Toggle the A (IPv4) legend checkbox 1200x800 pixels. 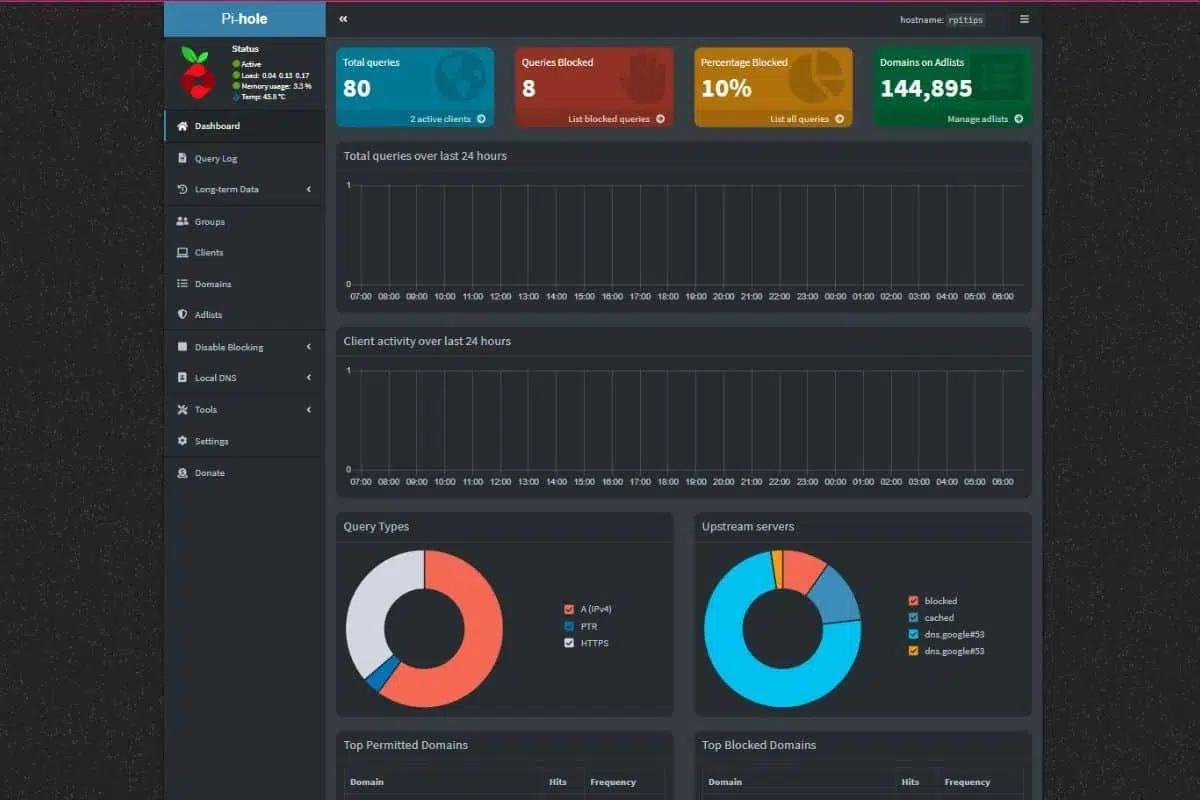click(569, 609)
